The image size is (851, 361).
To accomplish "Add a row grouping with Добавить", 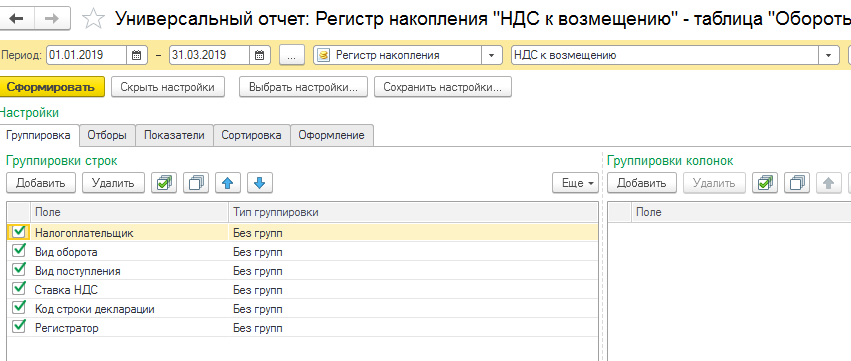I will coord(41,183).
